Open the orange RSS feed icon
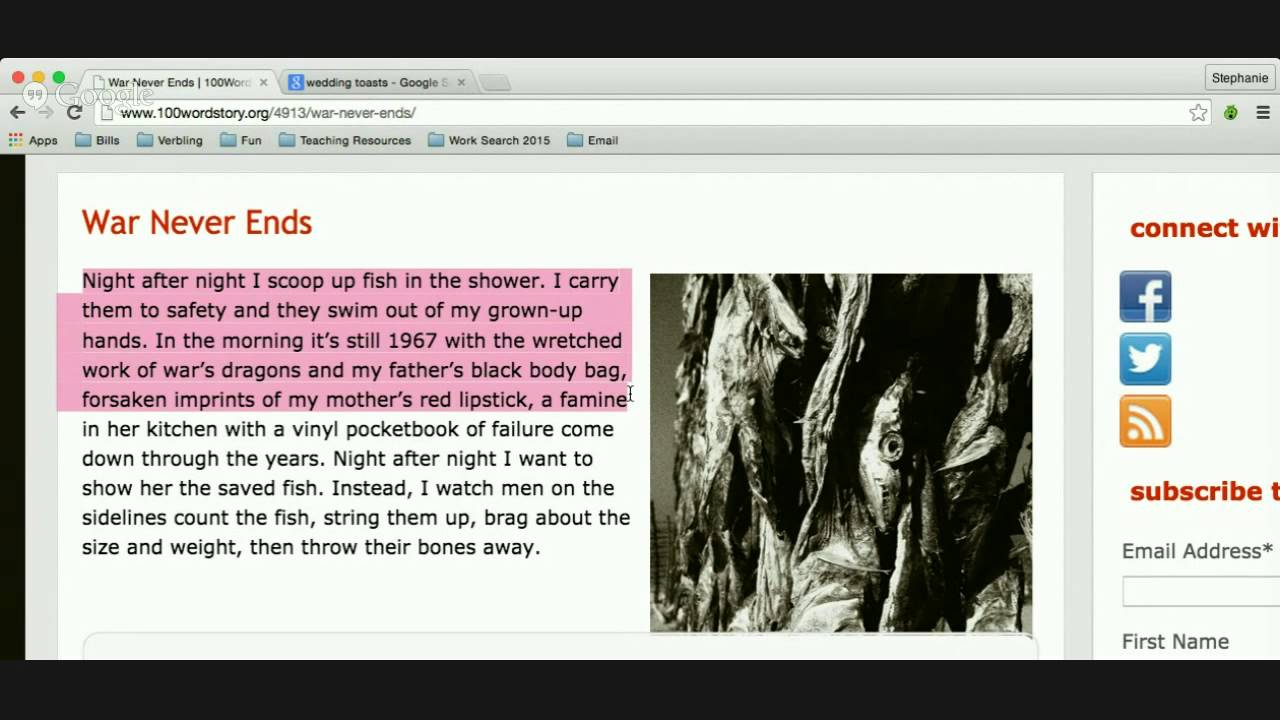 (x=1145, y=421)
